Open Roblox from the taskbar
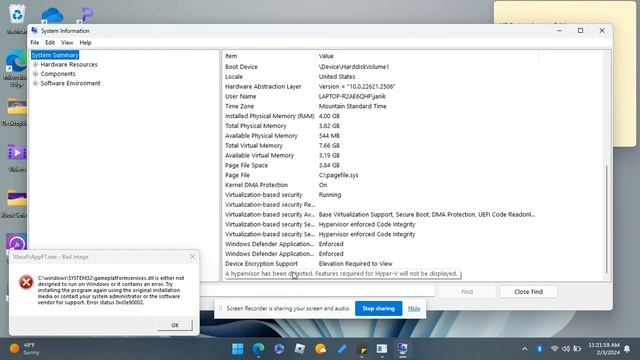The image size is (640, 360). (x=300, y=349)
